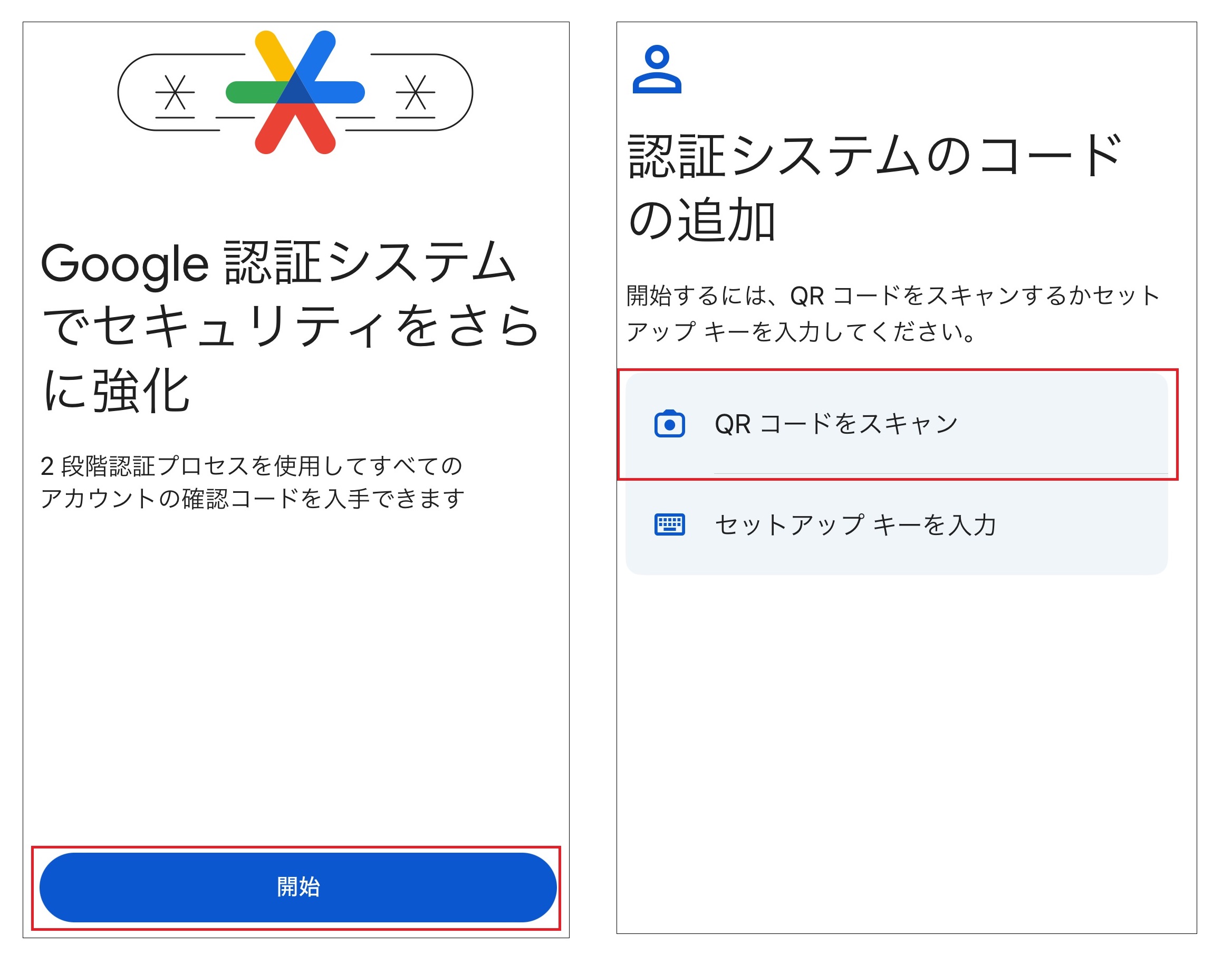This screenshot has width=1232, height=954.
Task: Click the left asterisk symbol in the illustration
Action: pyautogui.click(x=175, y=92)
